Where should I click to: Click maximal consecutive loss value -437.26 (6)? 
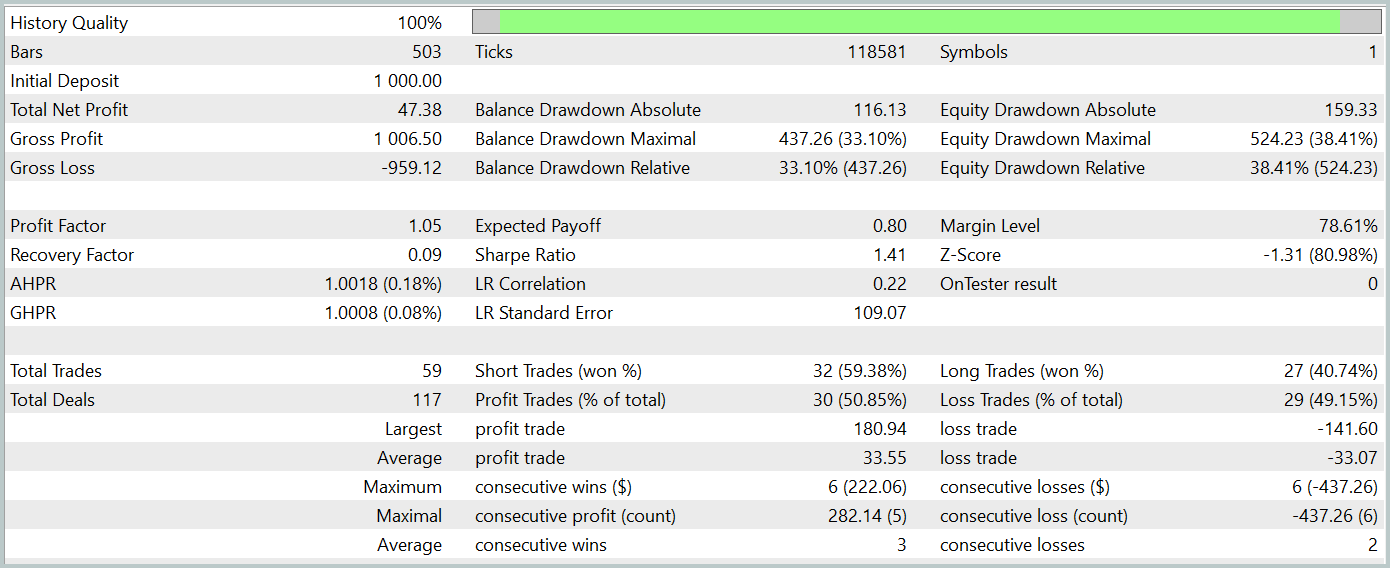(1333, 516)
